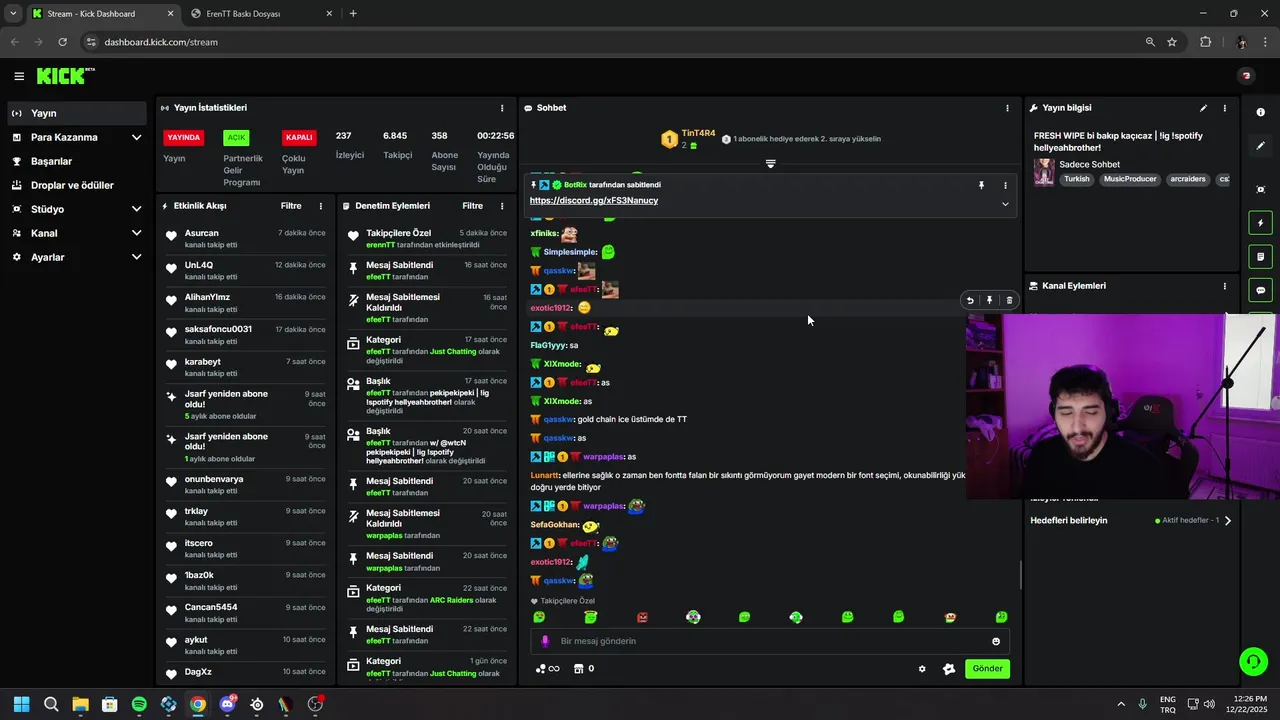This screenshot has height=720, width=1280.
Task: Click the arcraiders tag
Action: 1188,180
